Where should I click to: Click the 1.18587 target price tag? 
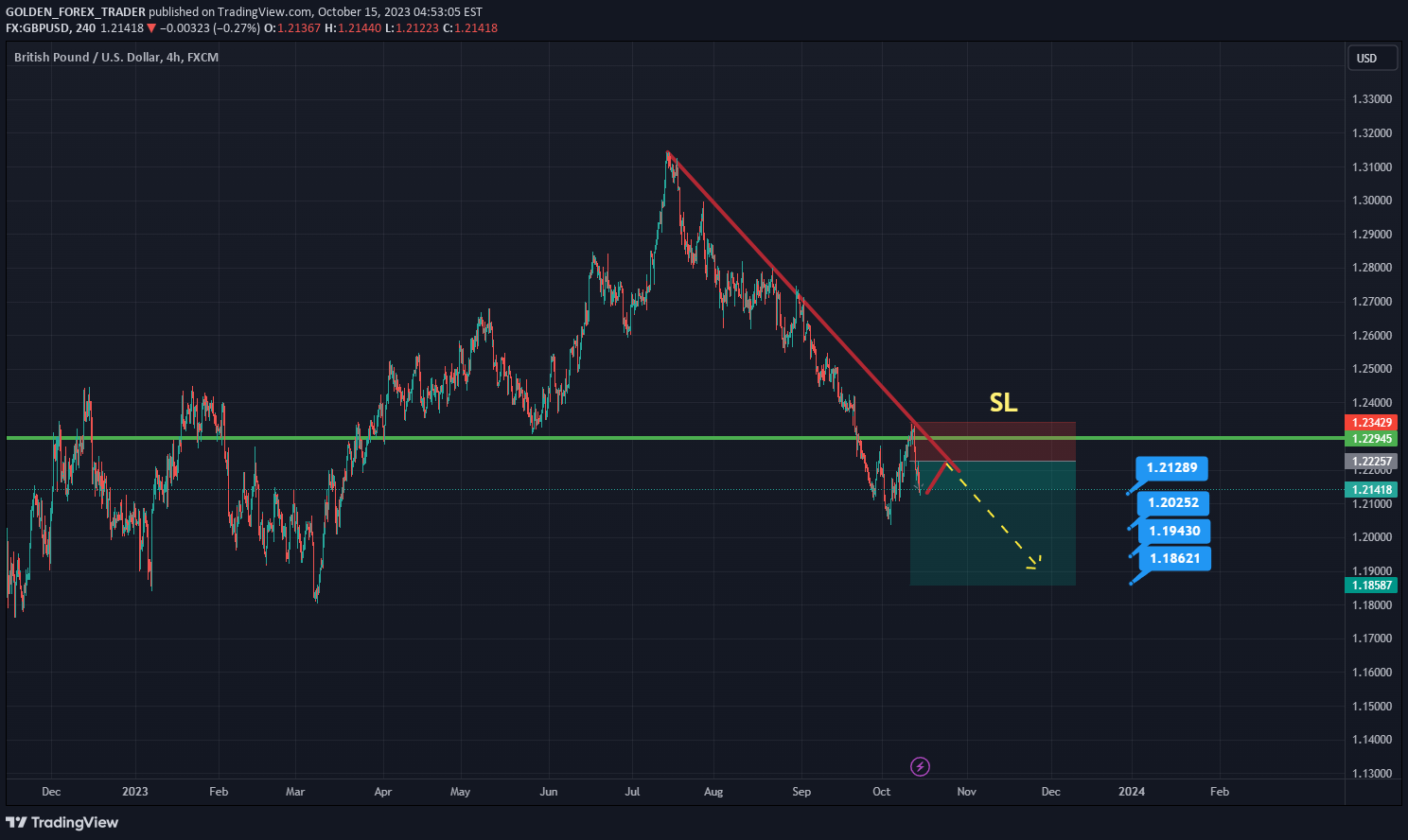click(1371, 585)
